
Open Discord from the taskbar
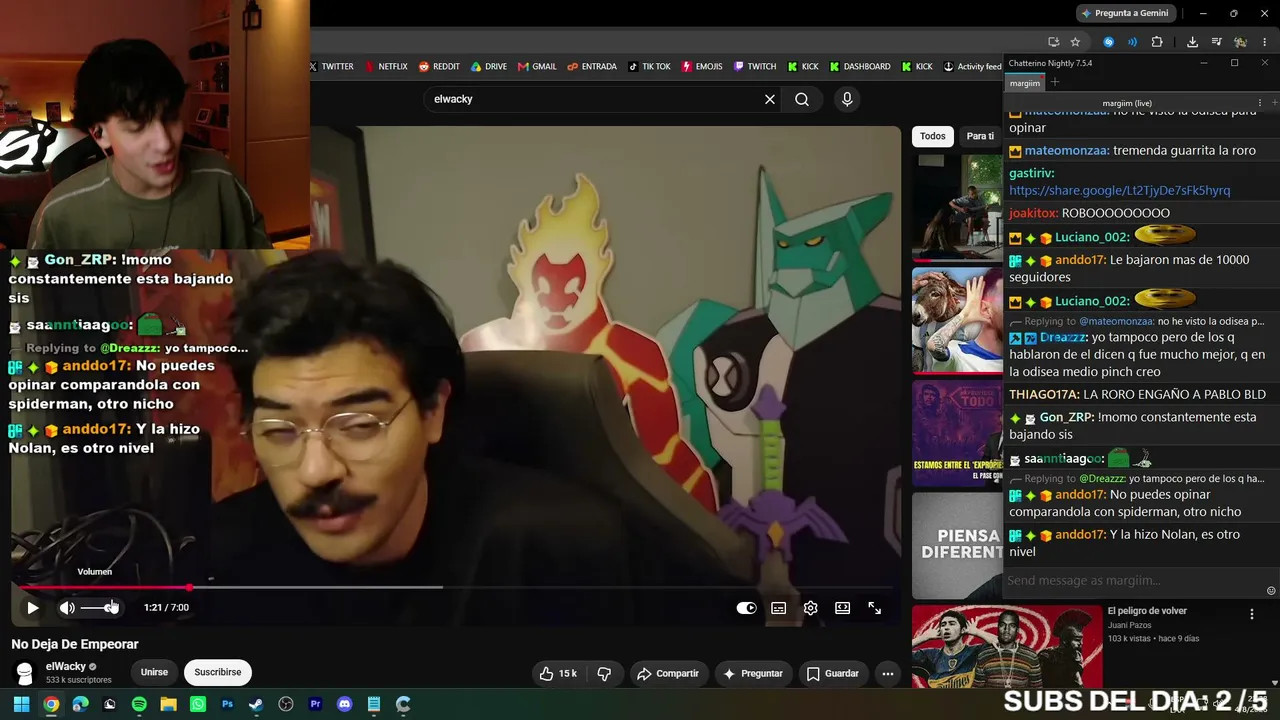point(345,704)
